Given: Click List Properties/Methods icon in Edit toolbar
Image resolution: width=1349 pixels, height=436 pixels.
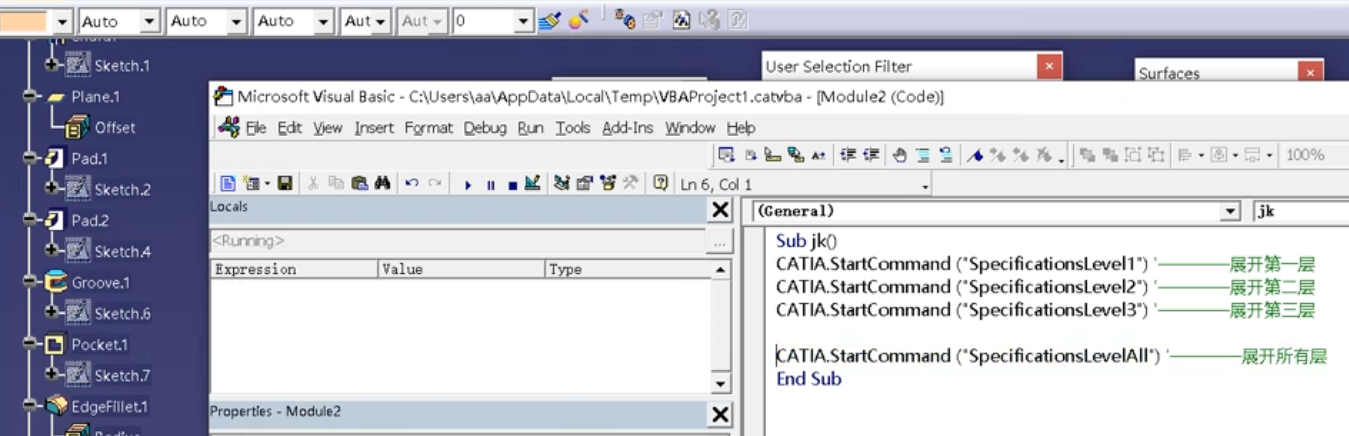Looking at the screenshot, I should (727, 155).
